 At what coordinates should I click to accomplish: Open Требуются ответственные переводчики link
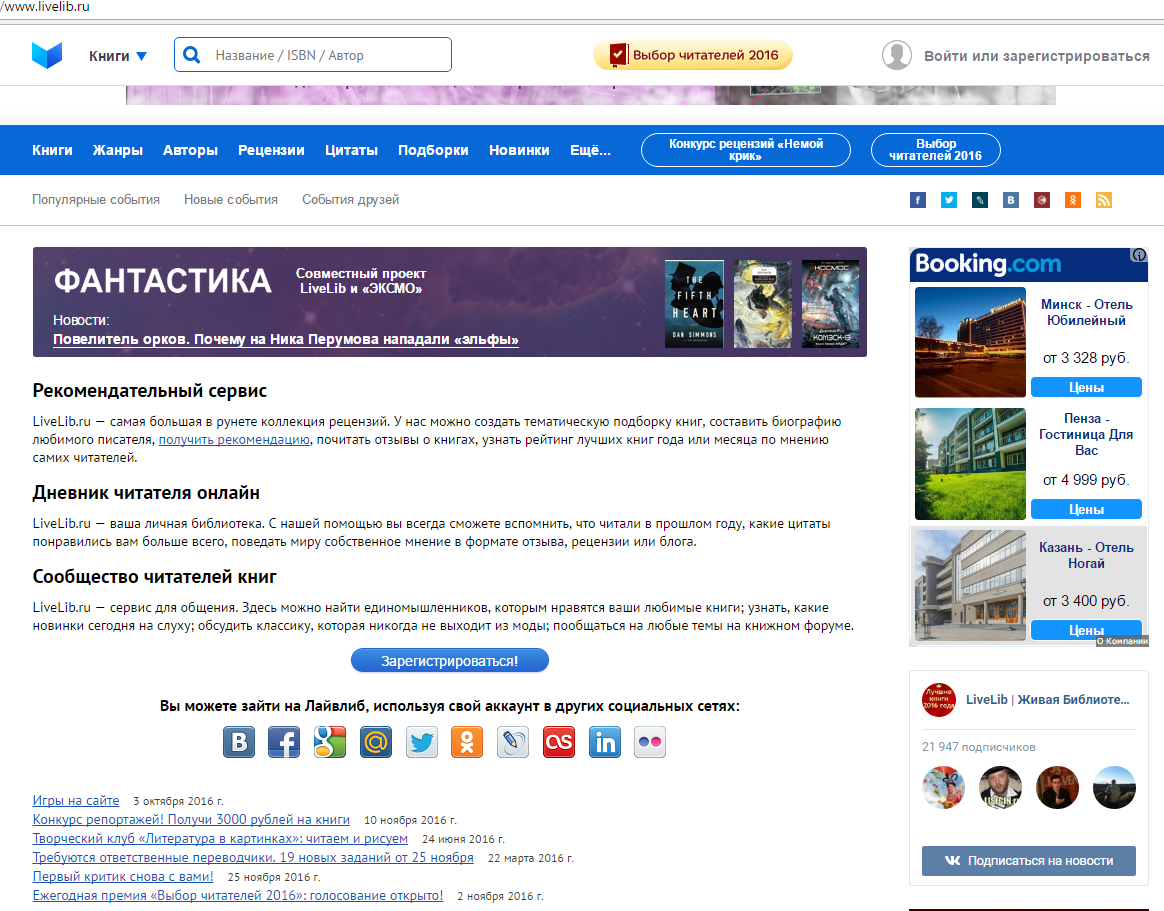click(x=253, y=858)
